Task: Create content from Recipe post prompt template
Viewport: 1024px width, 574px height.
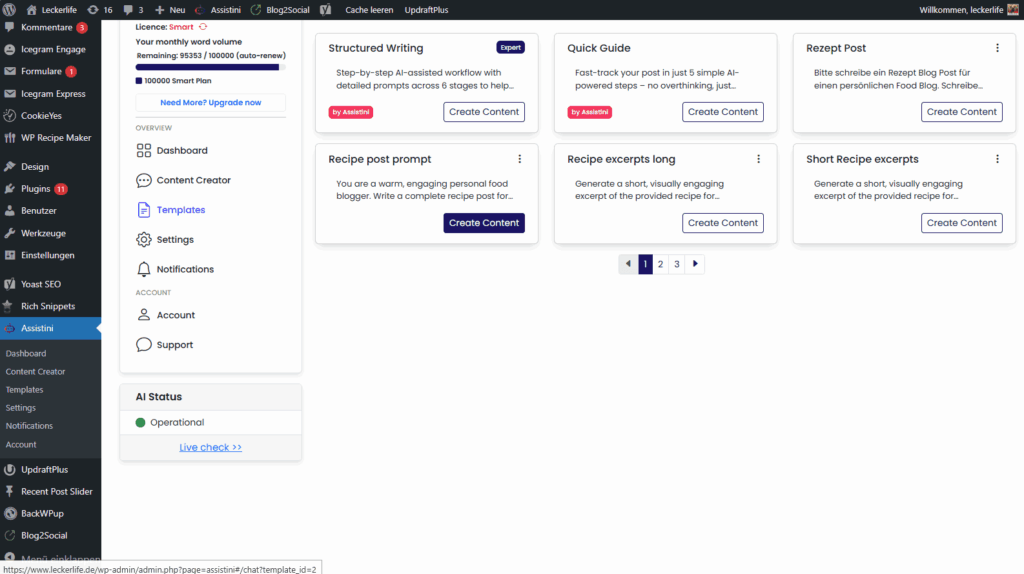Action: click(x=484, y=223)
